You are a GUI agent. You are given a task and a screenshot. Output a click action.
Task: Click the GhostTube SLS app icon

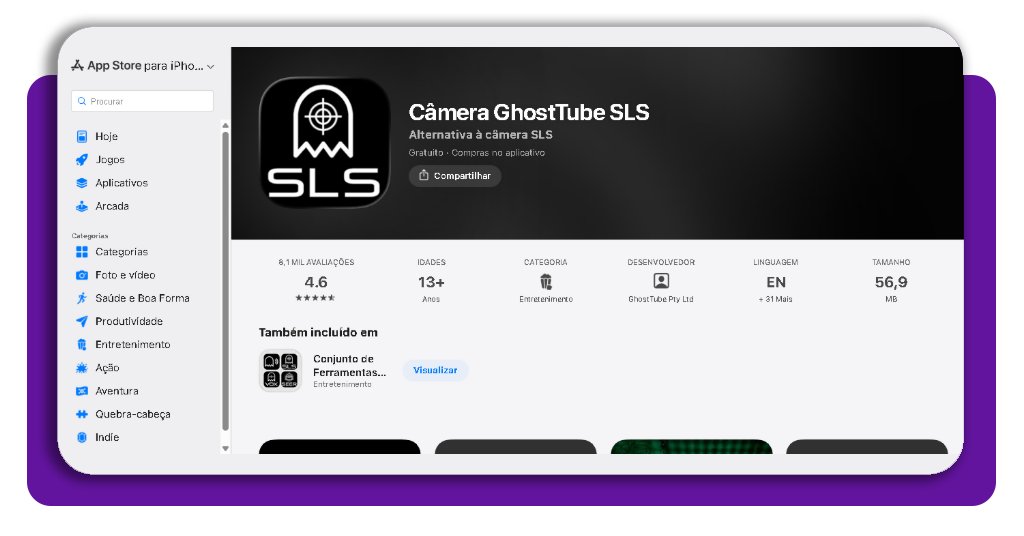[324, 142]
